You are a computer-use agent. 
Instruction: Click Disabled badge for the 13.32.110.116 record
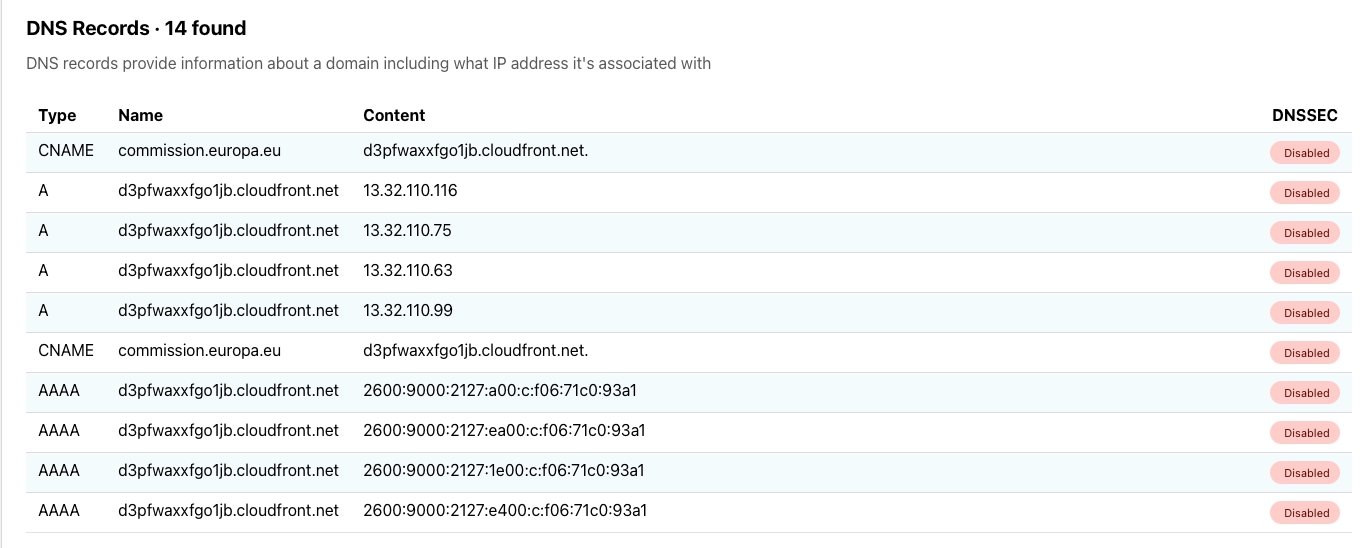(1305, 193)
